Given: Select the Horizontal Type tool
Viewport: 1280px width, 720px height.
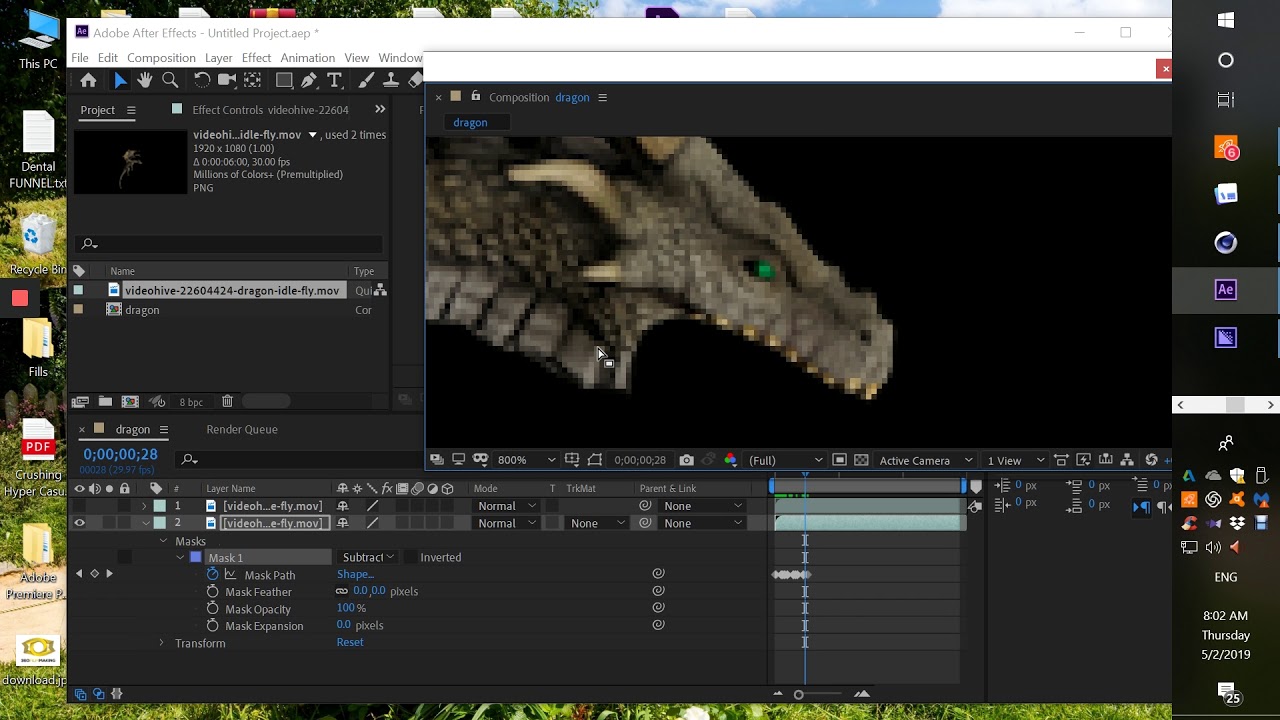Looking at the screenshot, I should (334, 81).
